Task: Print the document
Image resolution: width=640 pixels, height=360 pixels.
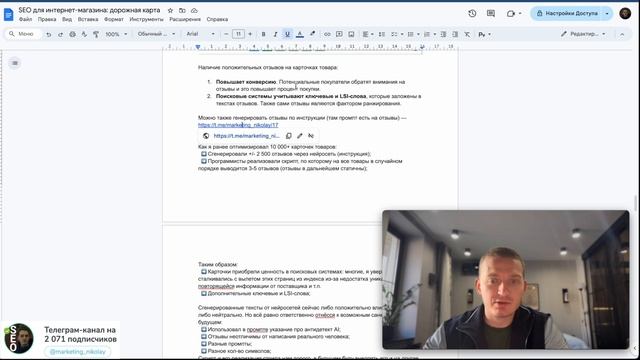Action: [72, 34]
